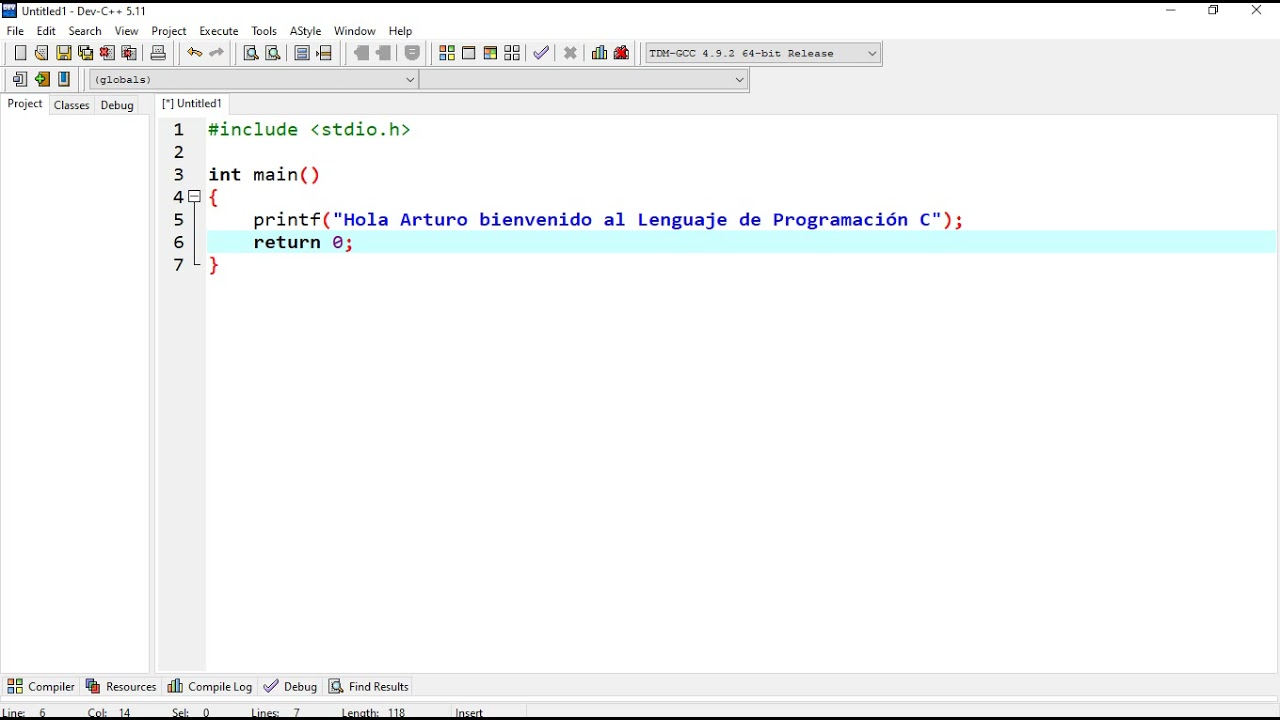Image resolution: width=1280 pixels, height=720 pixels.
Task: Click the Compiler tab icon at bottom
Action: click(15, 686)
